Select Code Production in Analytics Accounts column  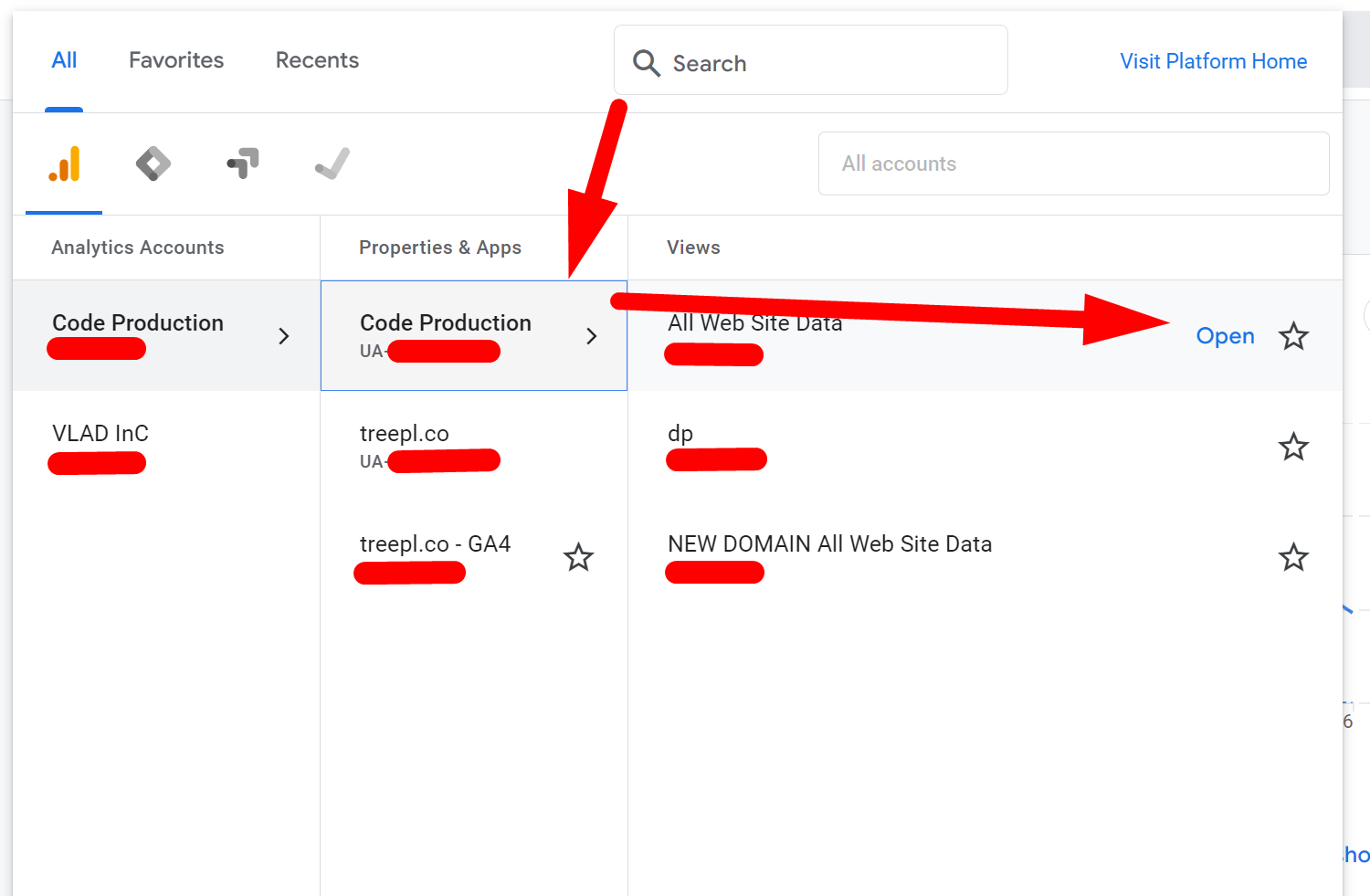(x=165, y=336)
